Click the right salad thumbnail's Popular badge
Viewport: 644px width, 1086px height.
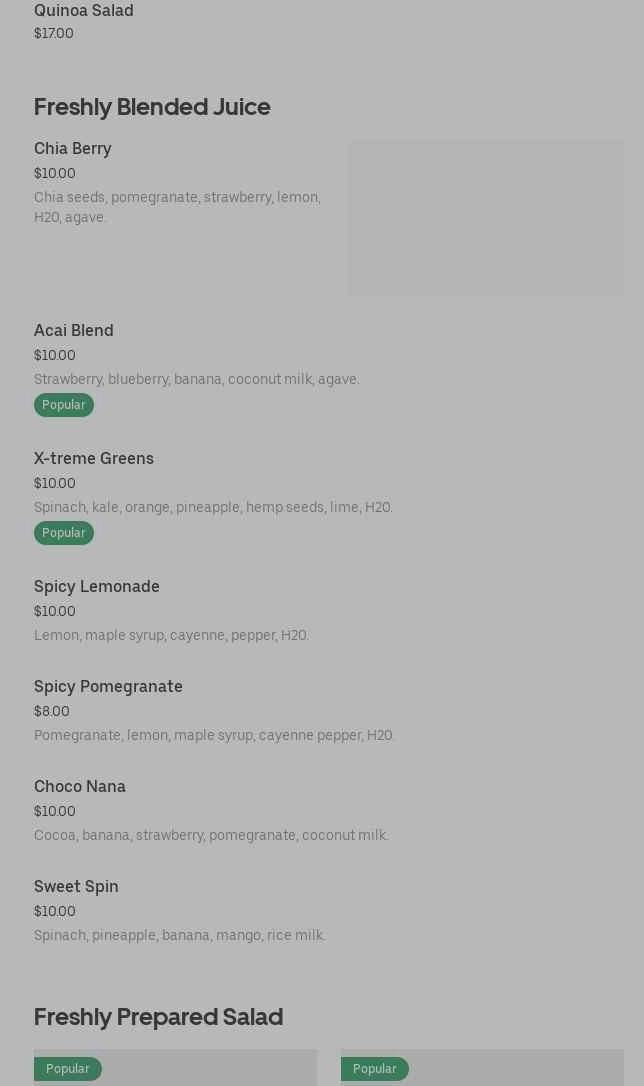[x=375, y=1069]
